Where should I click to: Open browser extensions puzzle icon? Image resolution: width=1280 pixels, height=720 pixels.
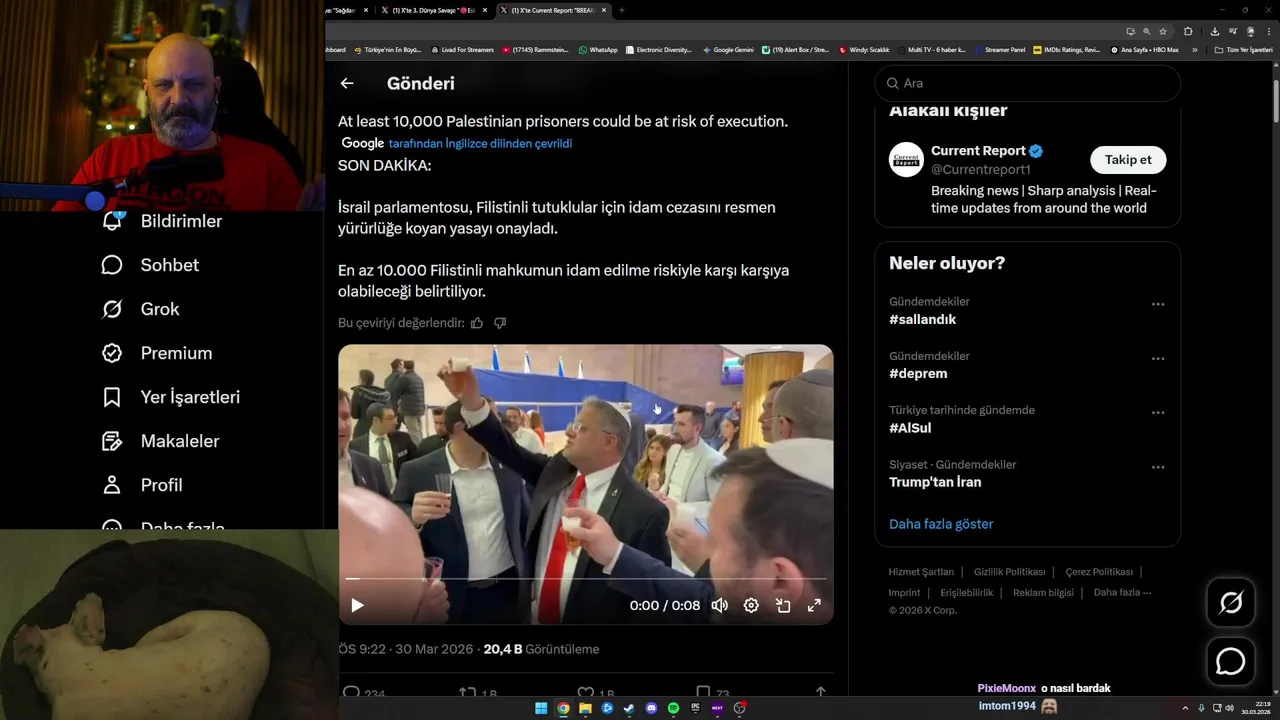pos(1188,31)
